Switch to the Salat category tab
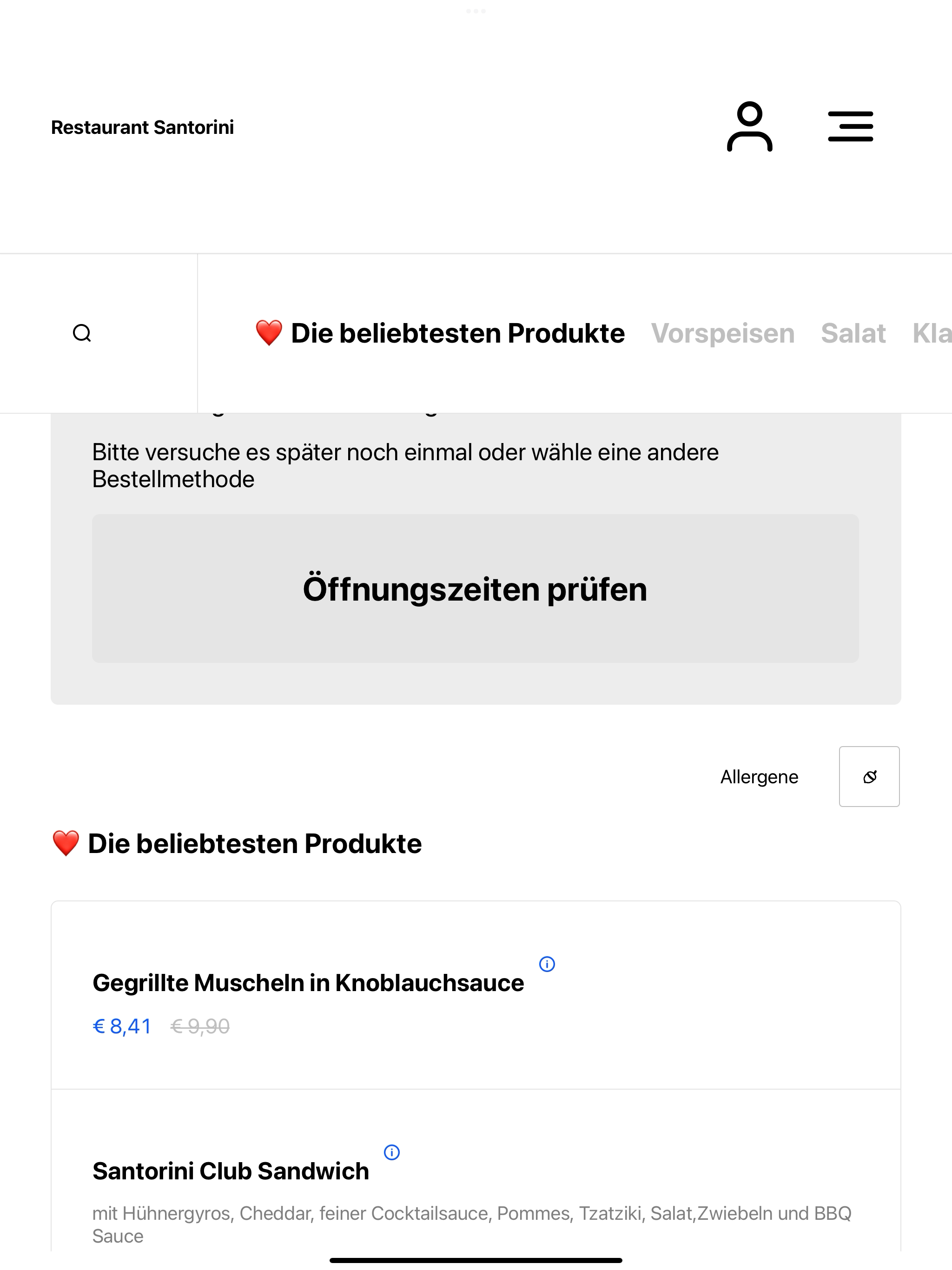This screenshot has width=952, height=1270. [853, 333]
